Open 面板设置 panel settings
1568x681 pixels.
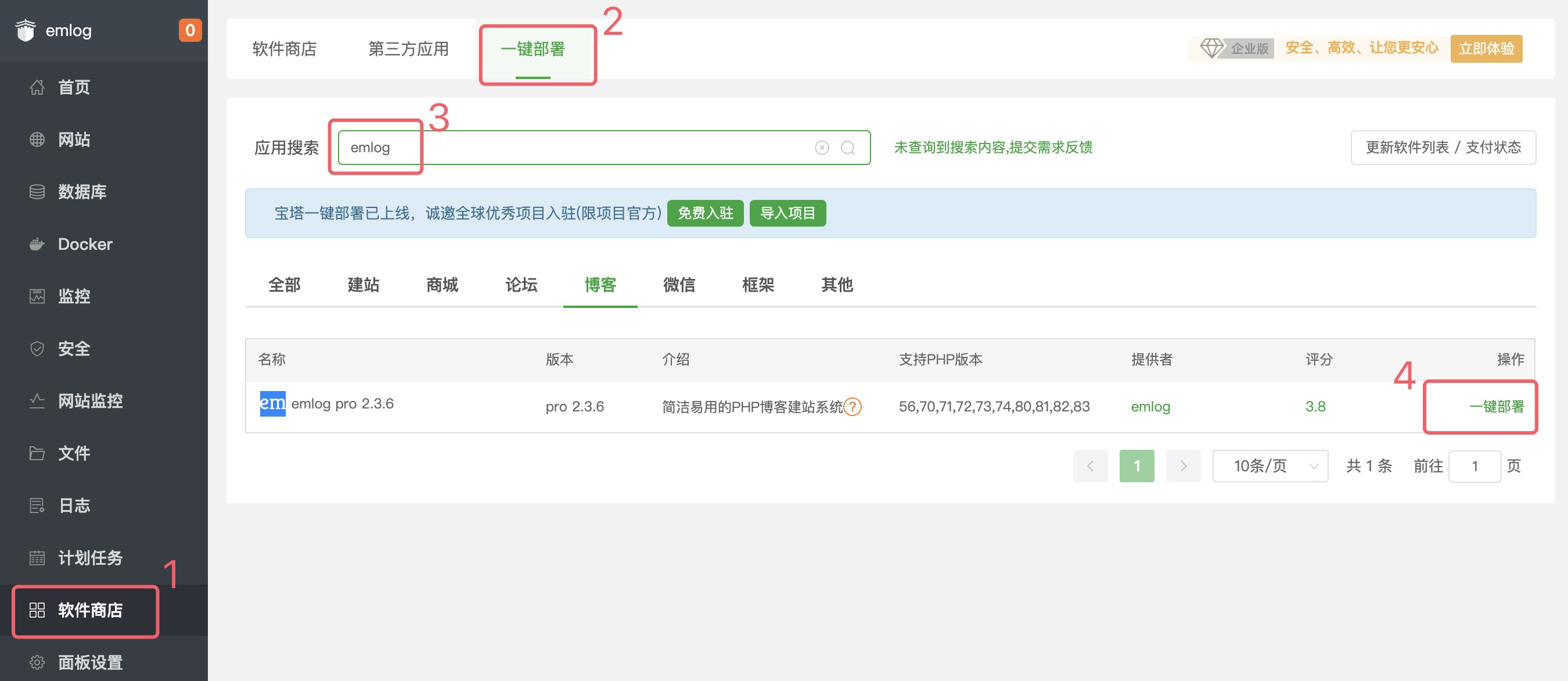(89, 663)
